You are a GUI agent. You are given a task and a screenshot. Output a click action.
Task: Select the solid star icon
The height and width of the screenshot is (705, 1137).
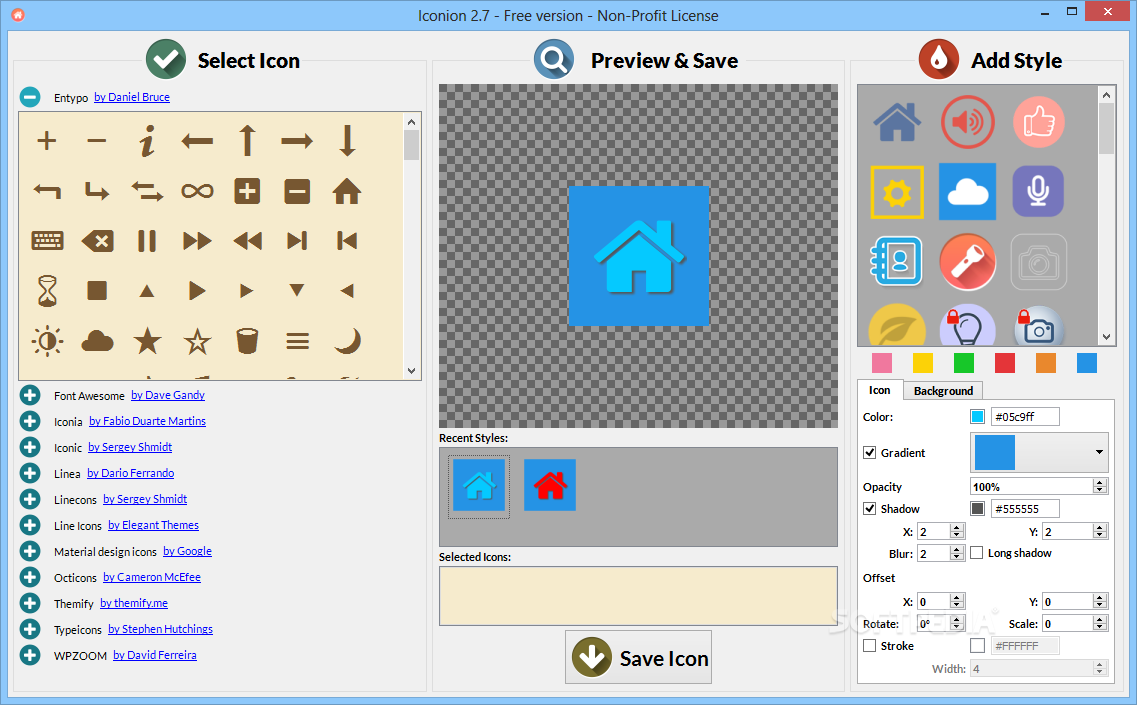point(147,341)
